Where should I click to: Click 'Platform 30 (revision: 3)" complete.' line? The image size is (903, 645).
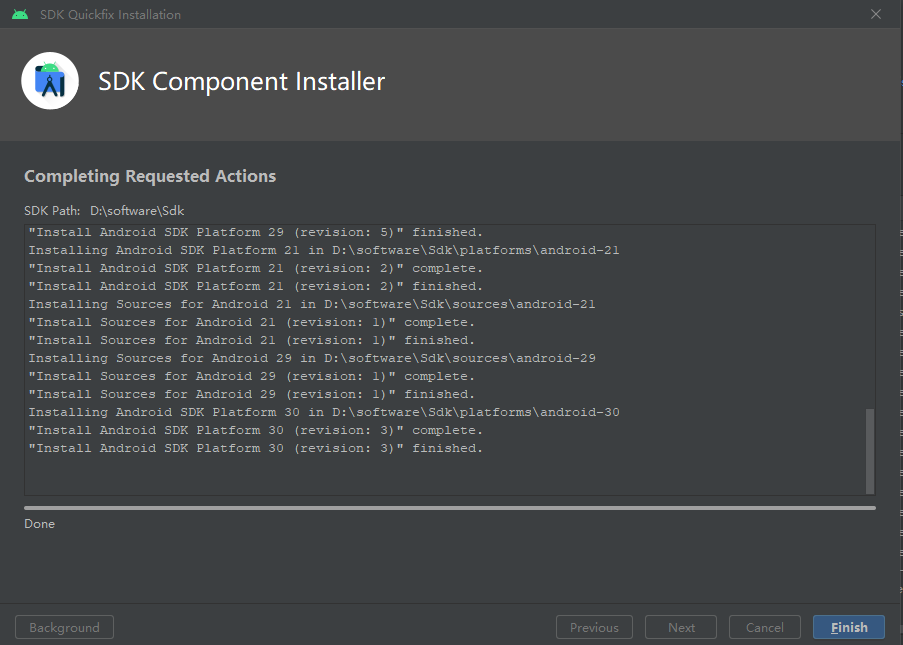pos(256,430)
